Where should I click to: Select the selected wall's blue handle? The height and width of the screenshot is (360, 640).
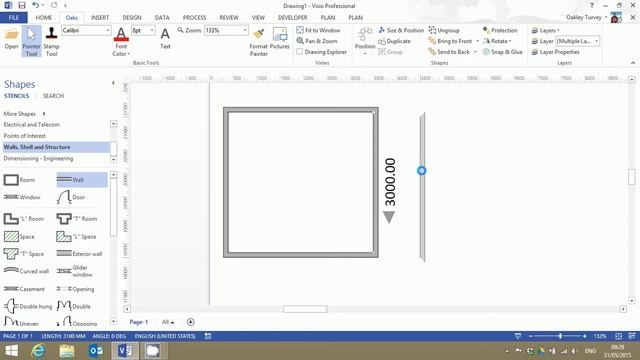tap(422, 171)
